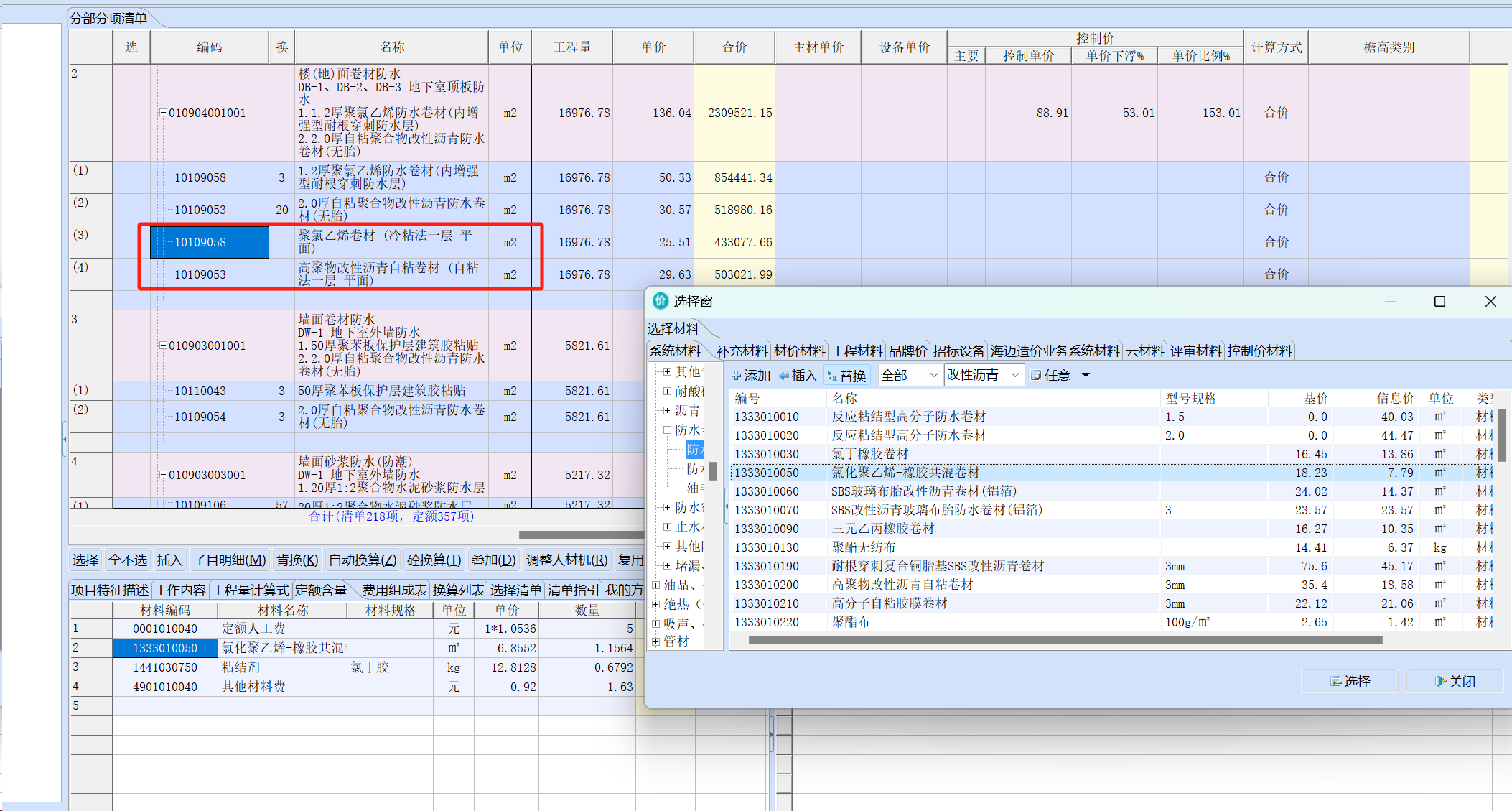1512x811 pixels.
Task: Click the 叠加(D) button
Action: [493, 560]
